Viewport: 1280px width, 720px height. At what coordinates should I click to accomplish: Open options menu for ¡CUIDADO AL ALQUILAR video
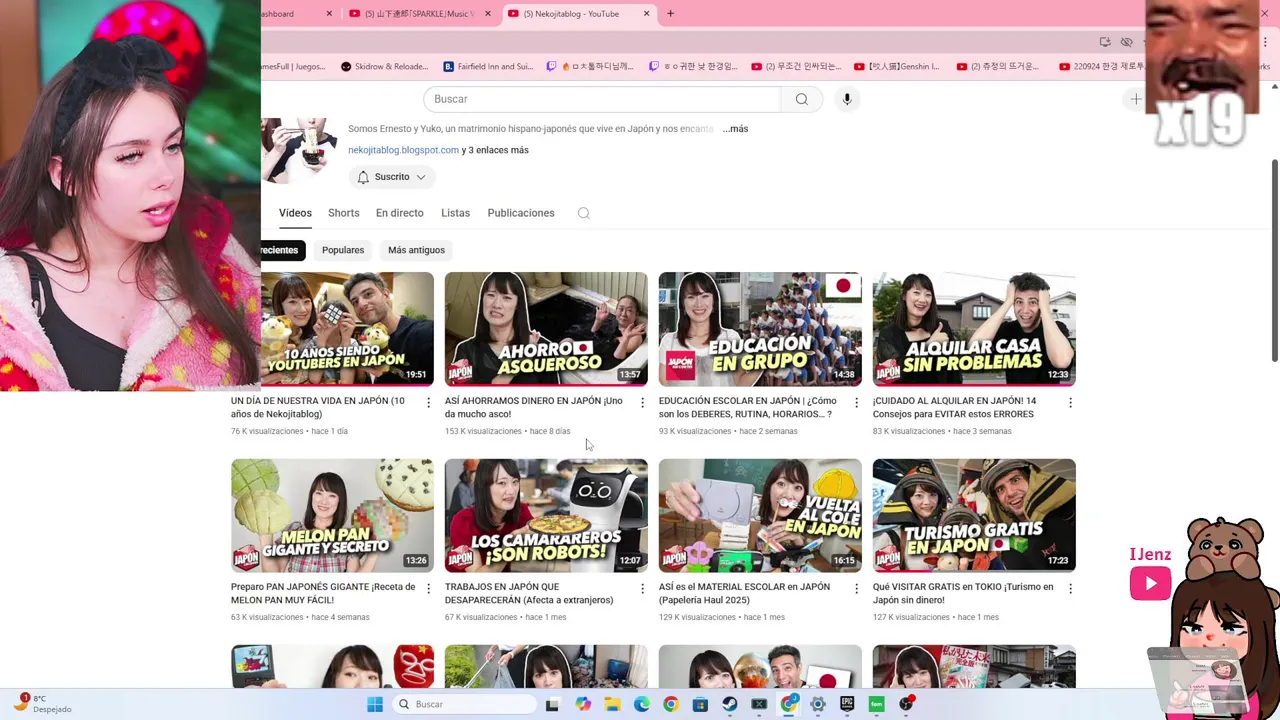(1070, 403)
